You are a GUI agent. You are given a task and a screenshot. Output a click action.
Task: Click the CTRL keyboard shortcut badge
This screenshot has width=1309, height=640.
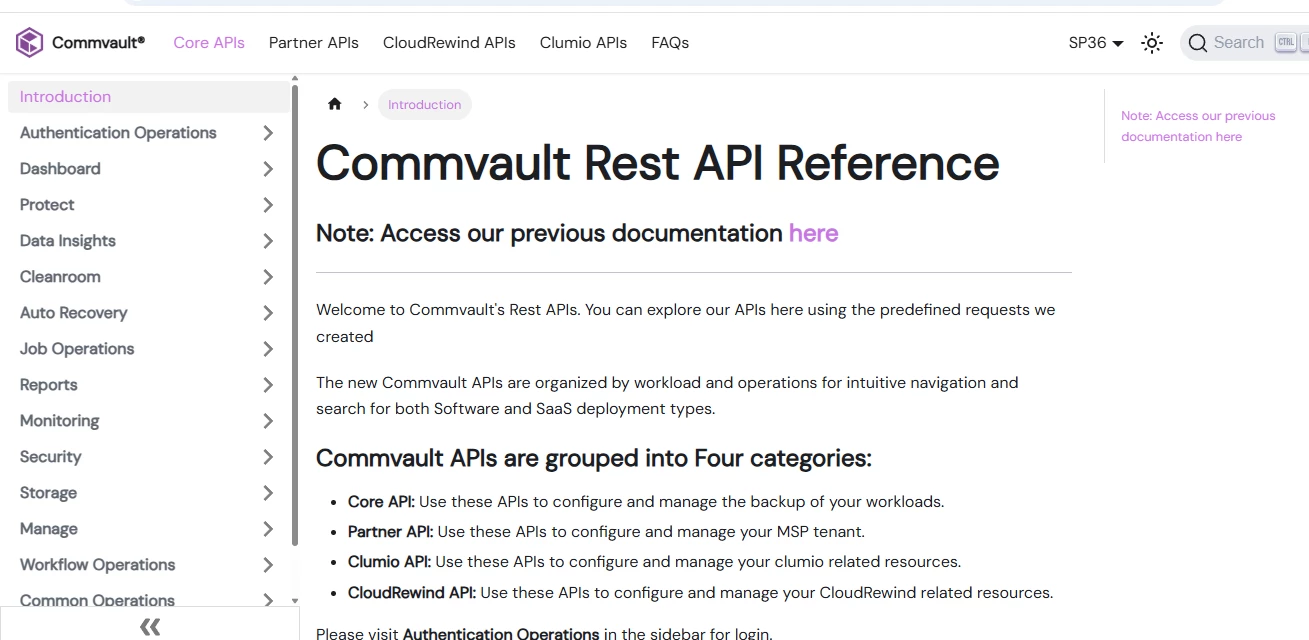[1285, 43]
